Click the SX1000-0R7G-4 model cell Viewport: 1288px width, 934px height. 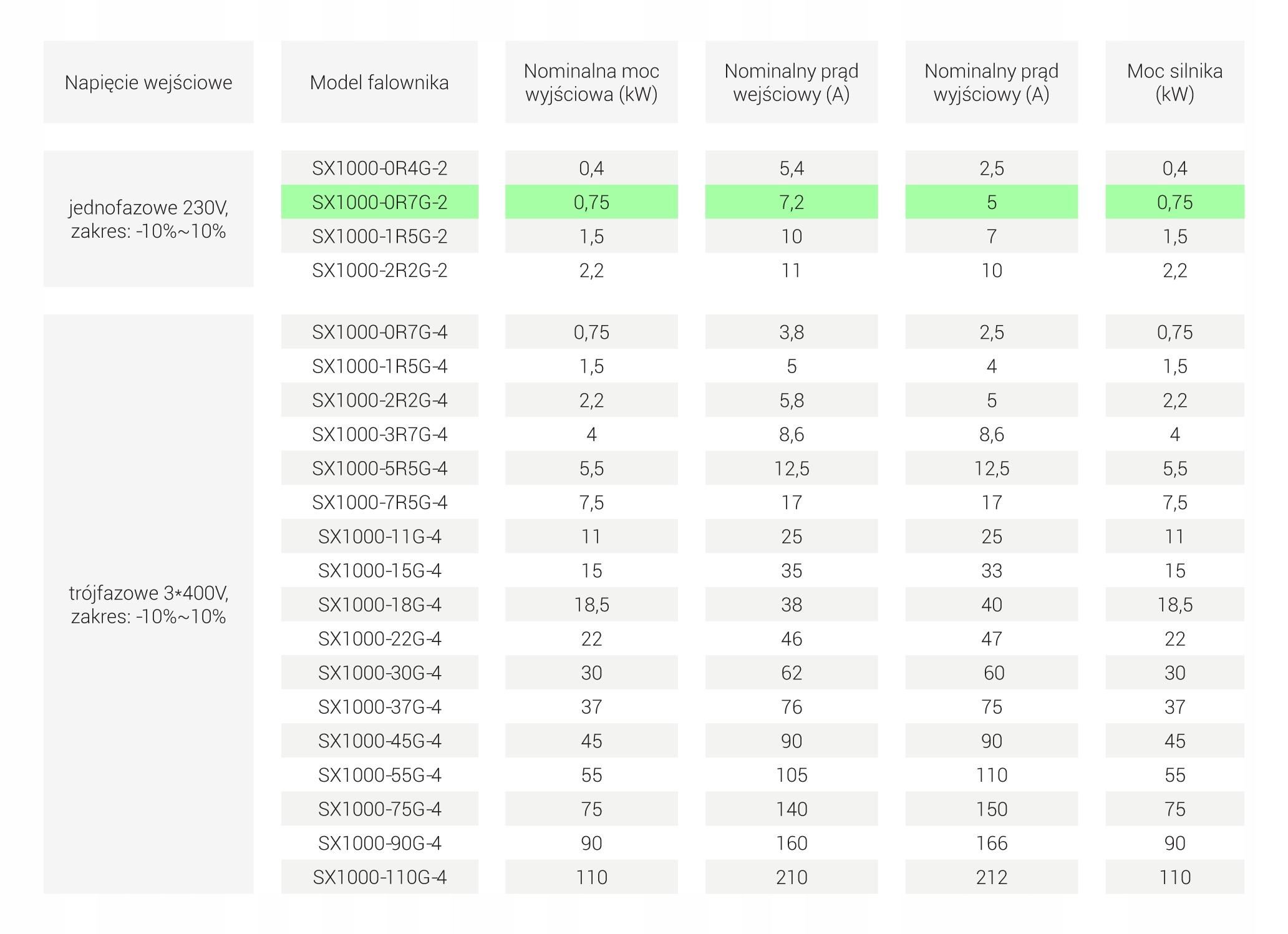(379, 332)
